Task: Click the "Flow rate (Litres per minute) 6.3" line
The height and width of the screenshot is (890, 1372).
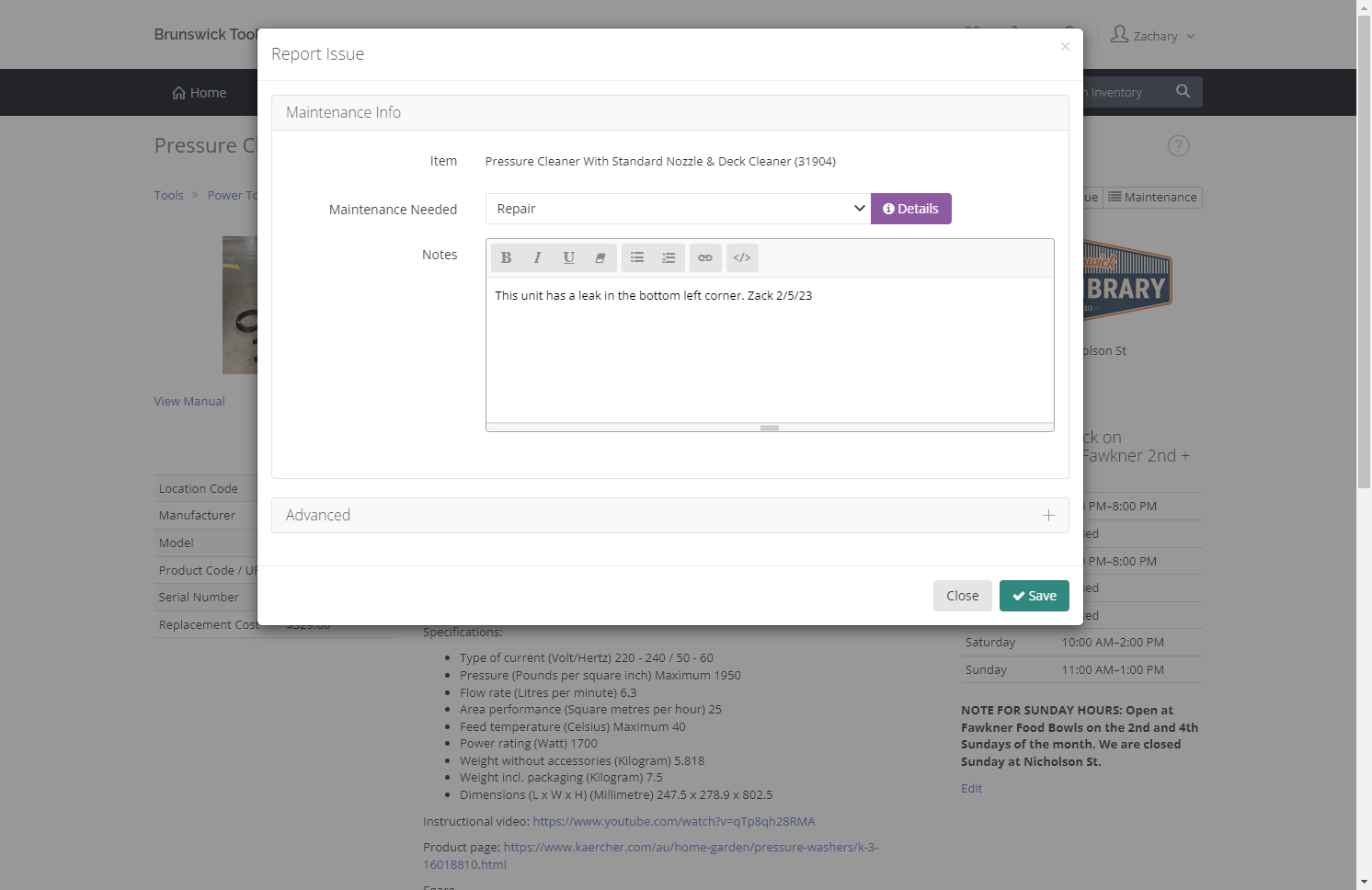Action: (548, 693)
